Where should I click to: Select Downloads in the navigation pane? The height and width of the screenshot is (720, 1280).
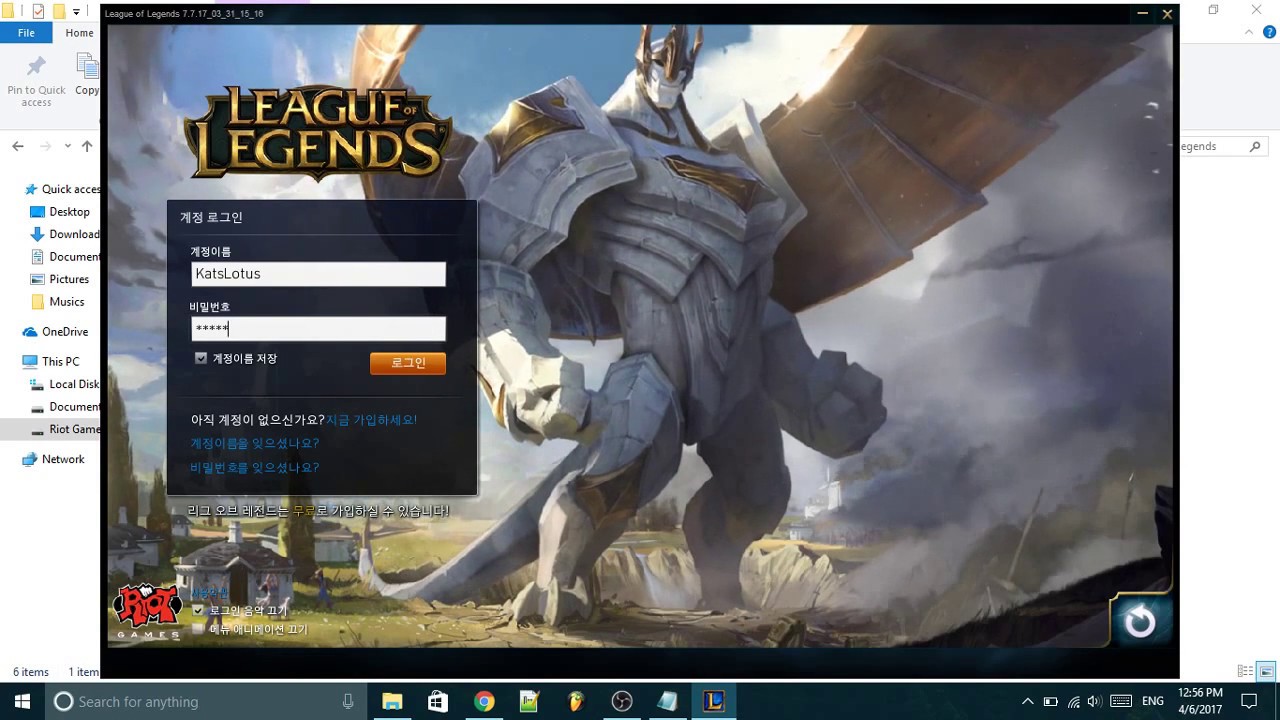point(65,234)
